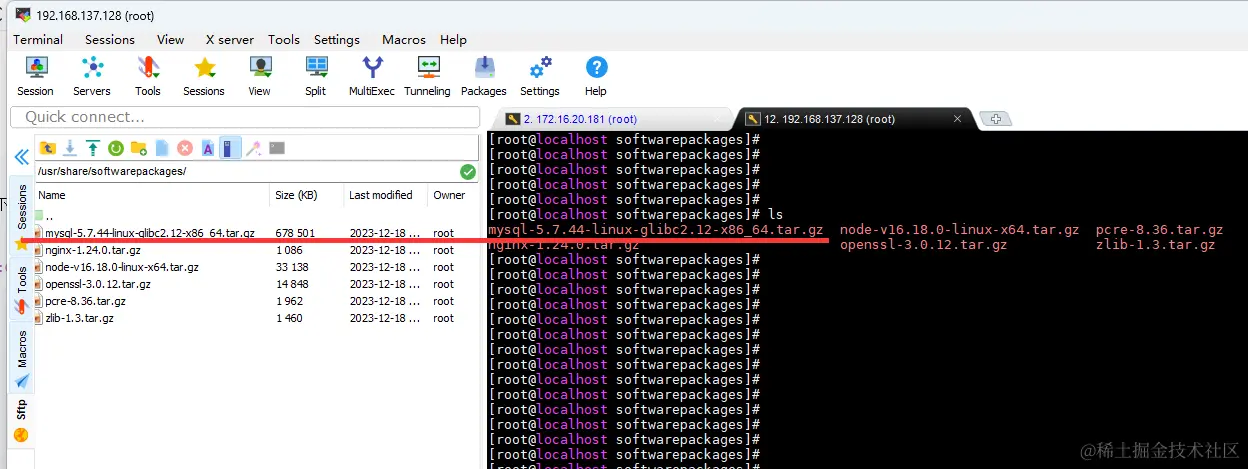Select openssl-3.0.12.tar.gz in file list

coord(97,284)
